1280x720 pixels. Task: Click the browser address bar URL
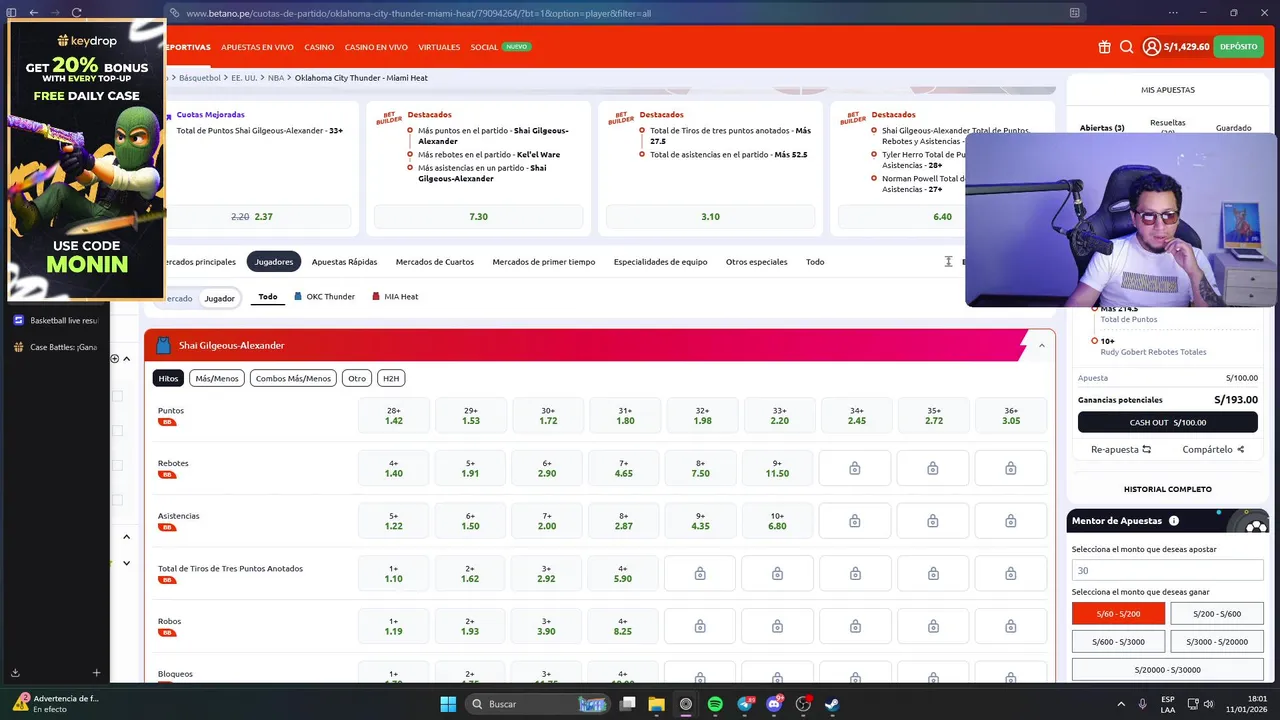418,13
